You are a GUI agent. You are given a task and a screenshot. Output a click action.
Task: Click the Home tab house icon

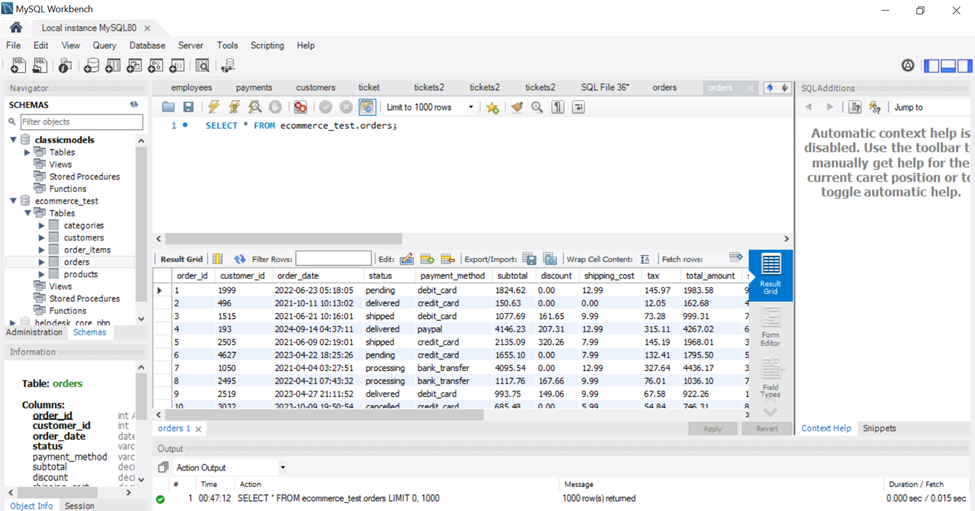[x=15, y=27]
